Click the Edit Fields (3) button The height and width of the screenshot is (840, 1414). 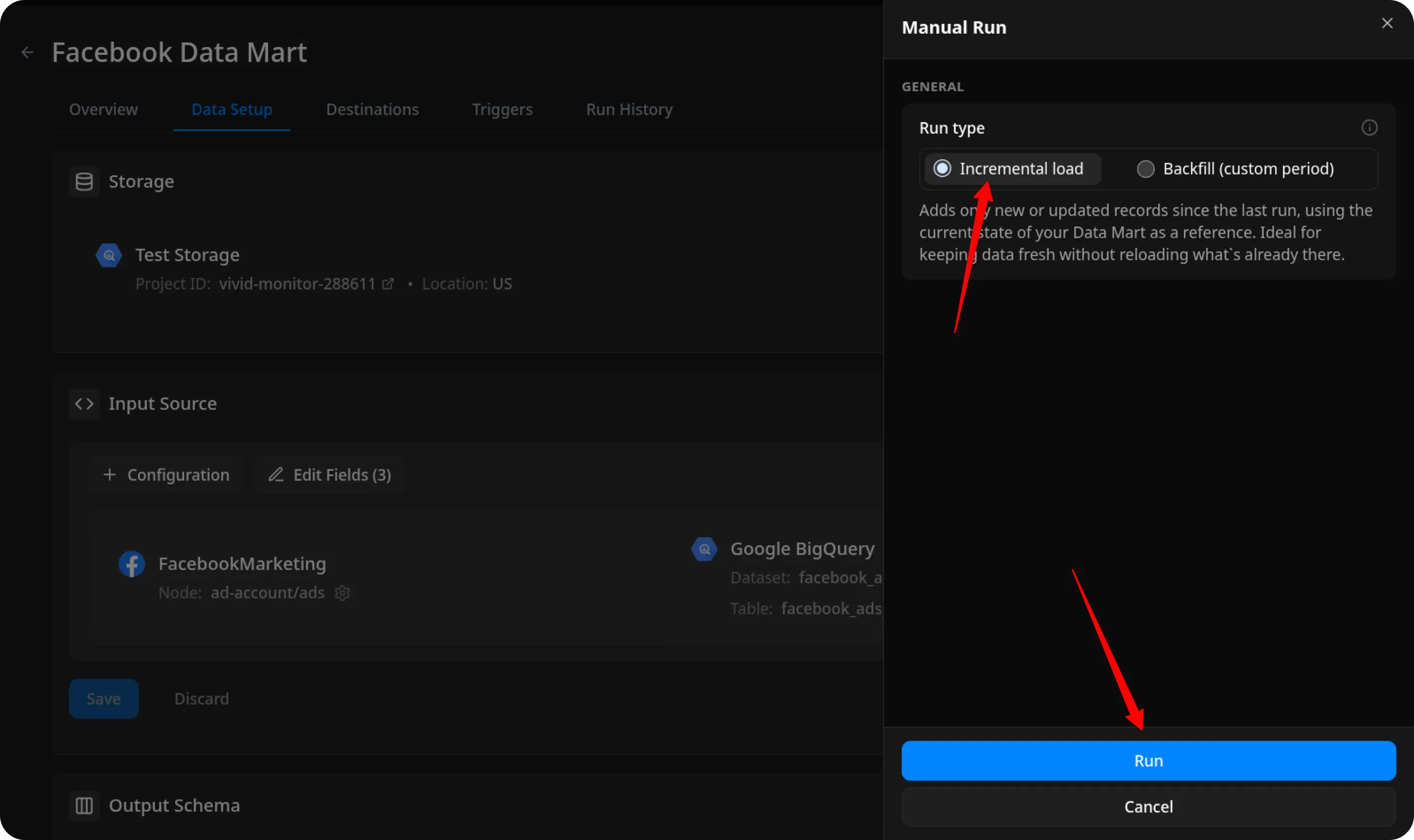click(x=330, y=475)
